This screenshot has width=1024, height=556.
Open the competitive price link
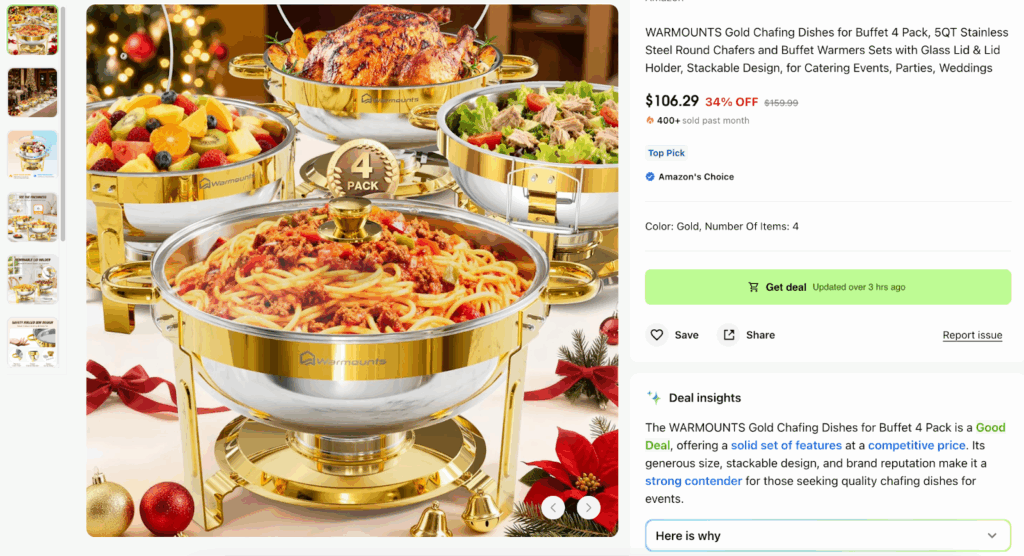pyautogui.click(x=916, y=446)
